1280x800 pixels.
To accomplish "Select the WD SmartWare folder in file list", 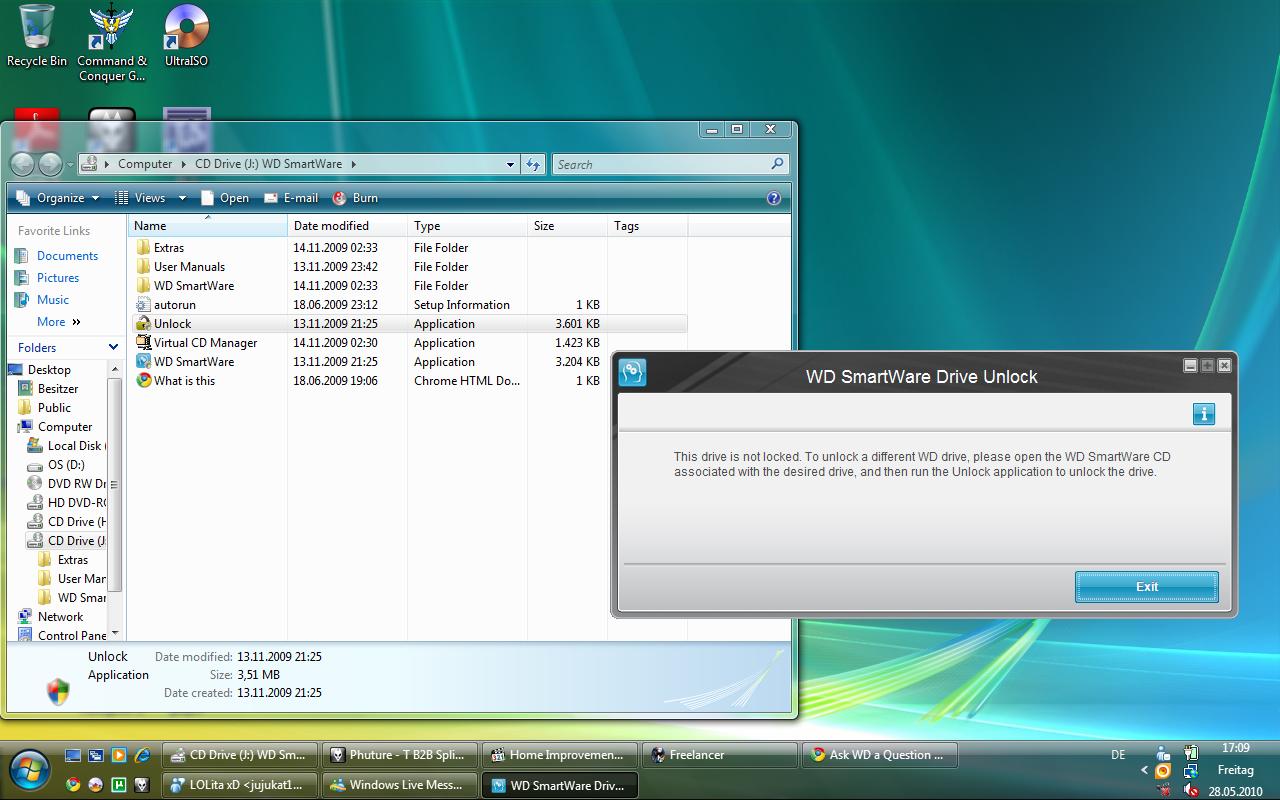I will [185, 286].
